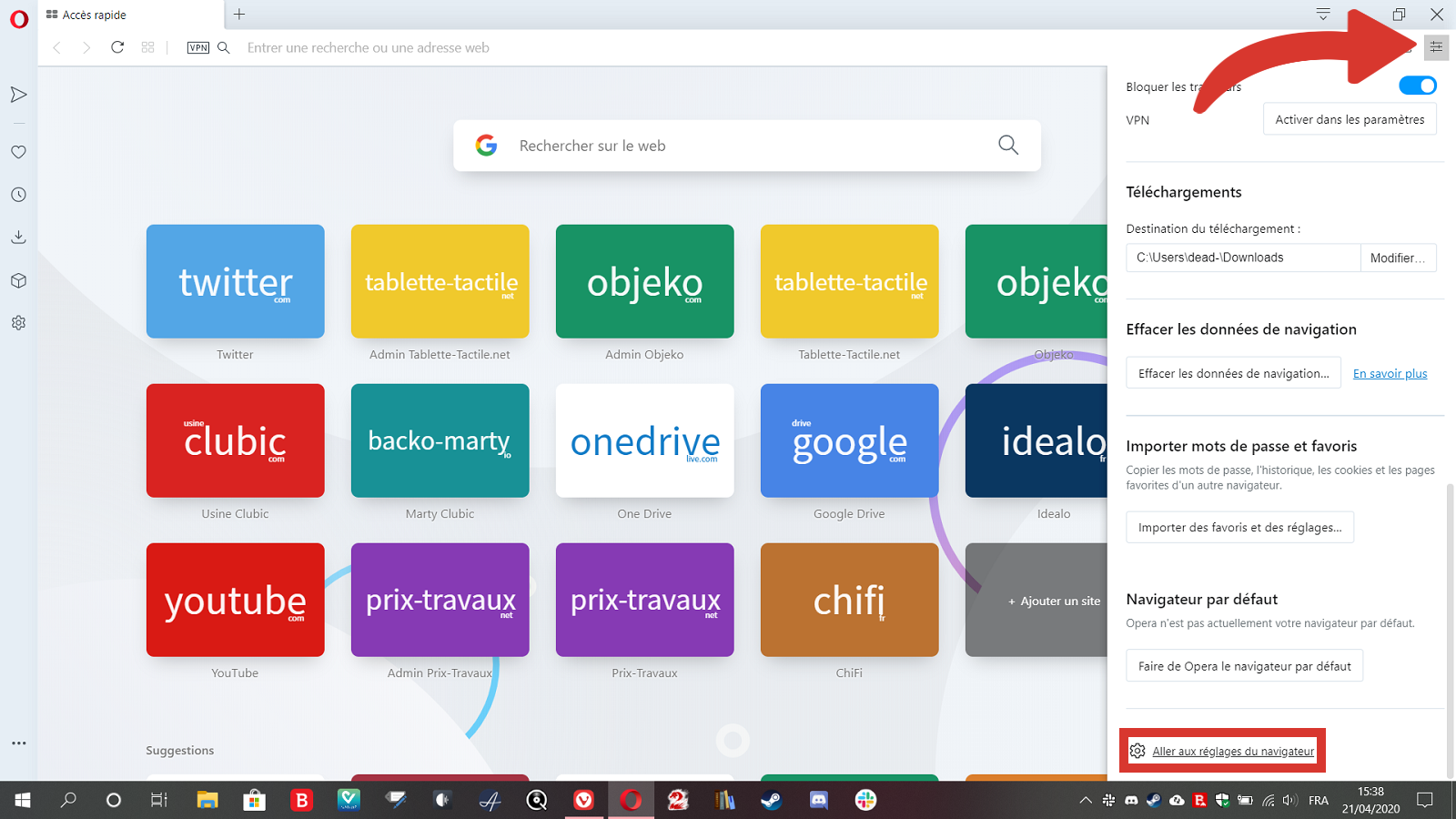Image resolution: width=1456 pixels, height=819 pixels.
Task: Click Effacer les données de navigation button
Action: [1233, 373]
